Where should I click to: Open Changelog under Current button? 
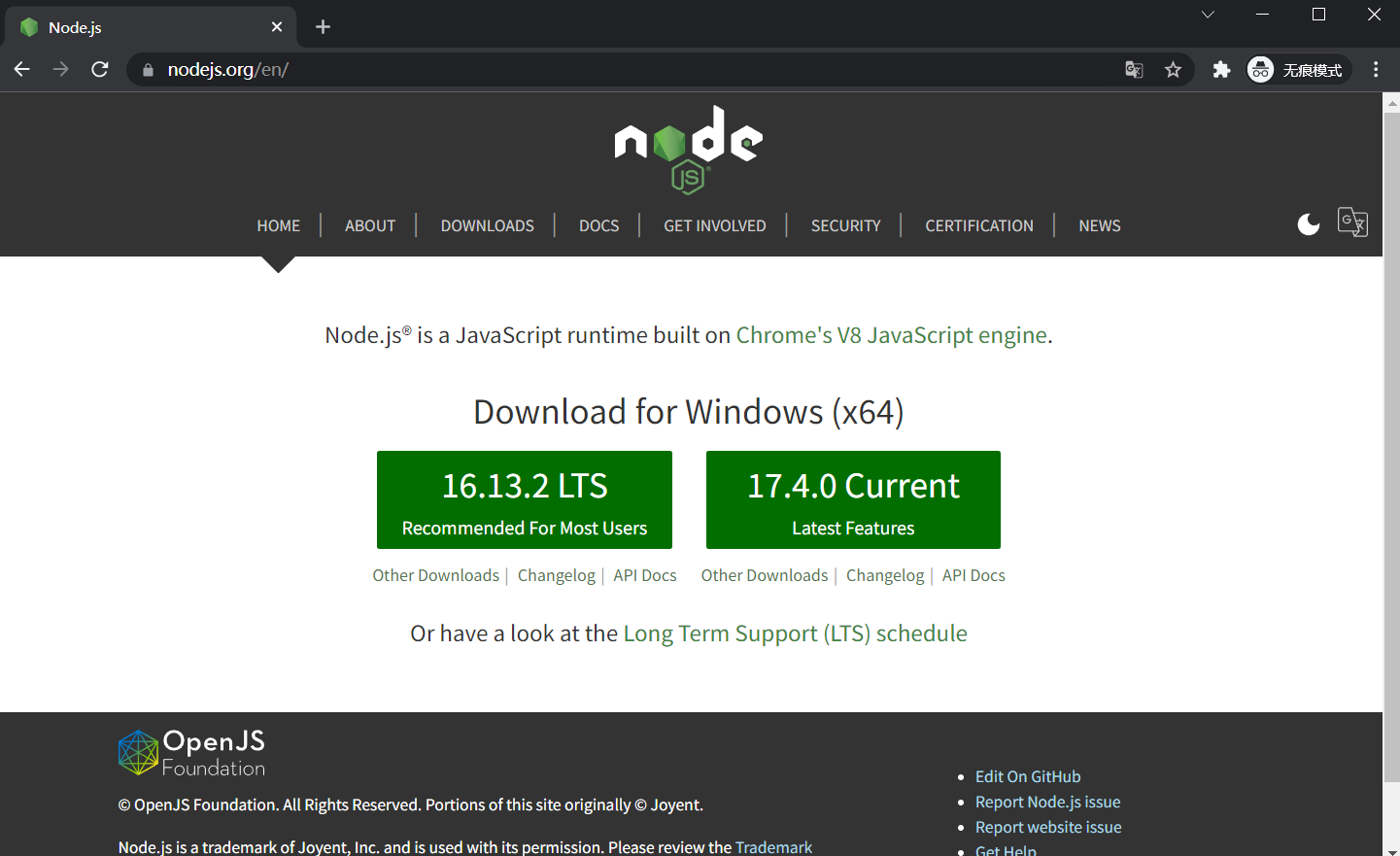coord(885,575)
